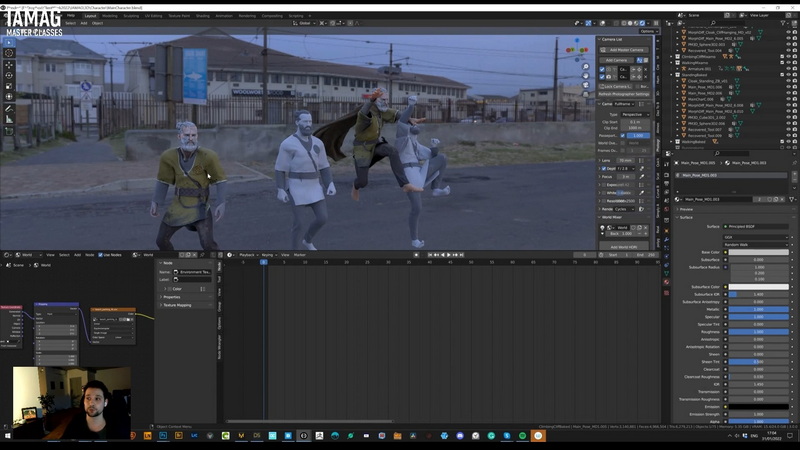Toggle the Depth of Field checkbox
Image resolution: width=800 pixels, height=450 pixels.
click(605, 168)
